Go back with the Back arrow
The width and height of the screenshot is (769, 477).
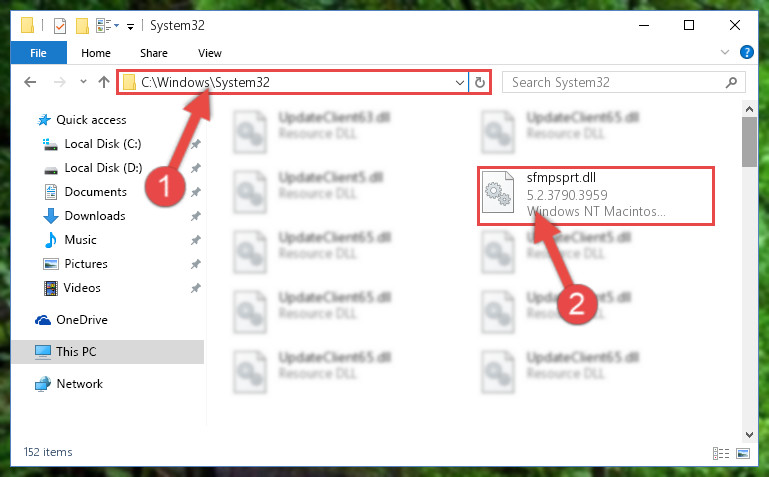30,82
